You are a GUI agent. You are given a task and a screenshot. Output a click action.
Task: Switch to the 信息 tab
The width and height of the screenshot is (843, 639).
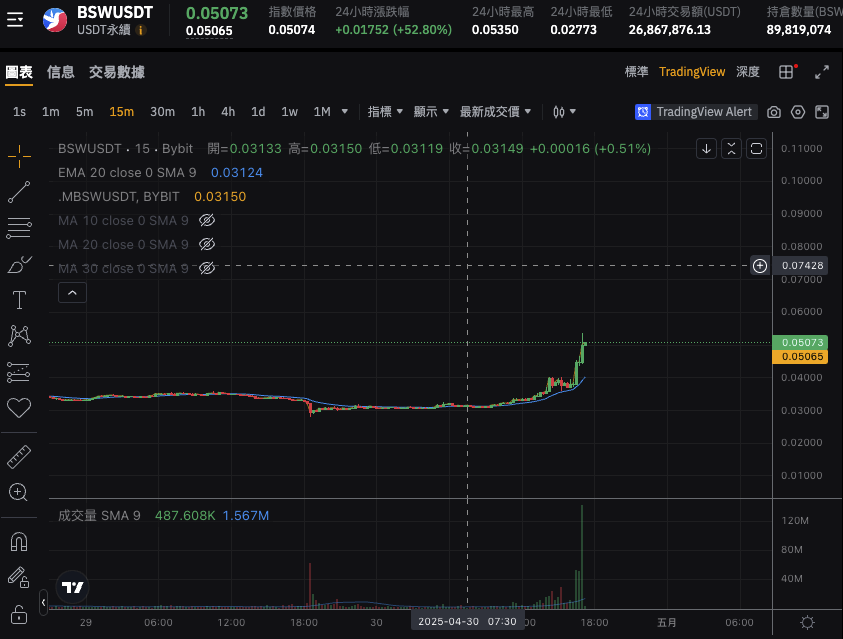(61, 72)
